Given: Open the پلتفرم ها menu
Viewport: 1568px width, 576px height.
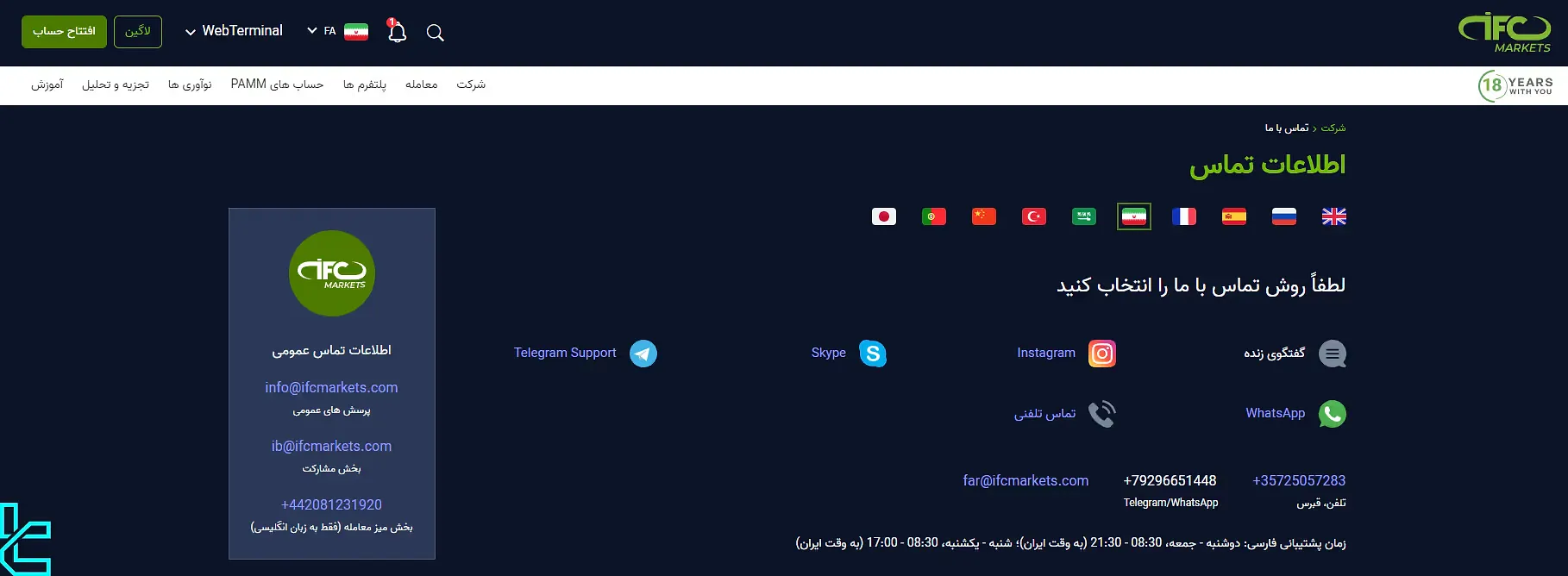Looking at the screenshot, I should (365, 85).
